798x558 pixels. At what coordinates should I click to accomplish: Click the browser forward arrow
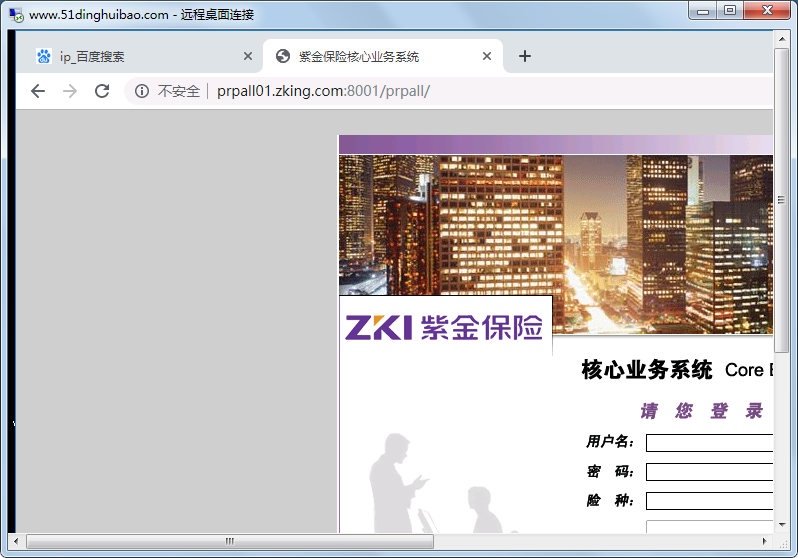[x=70, y=91]
